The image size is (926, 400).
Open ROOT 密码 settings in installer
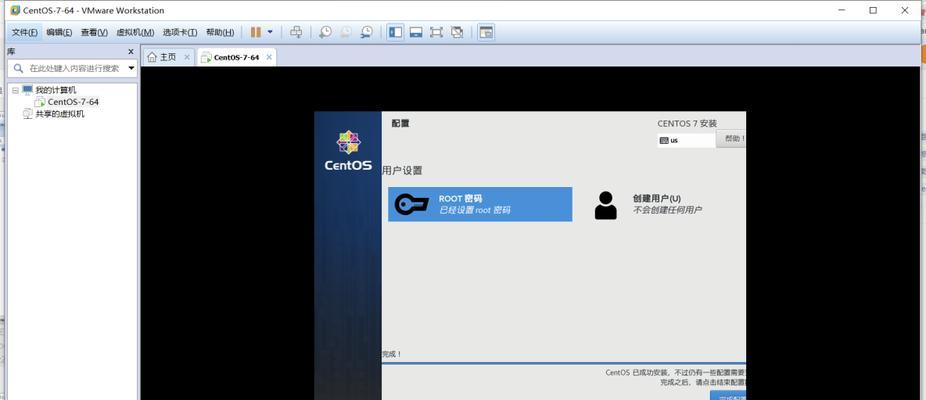tap(480, 204)
